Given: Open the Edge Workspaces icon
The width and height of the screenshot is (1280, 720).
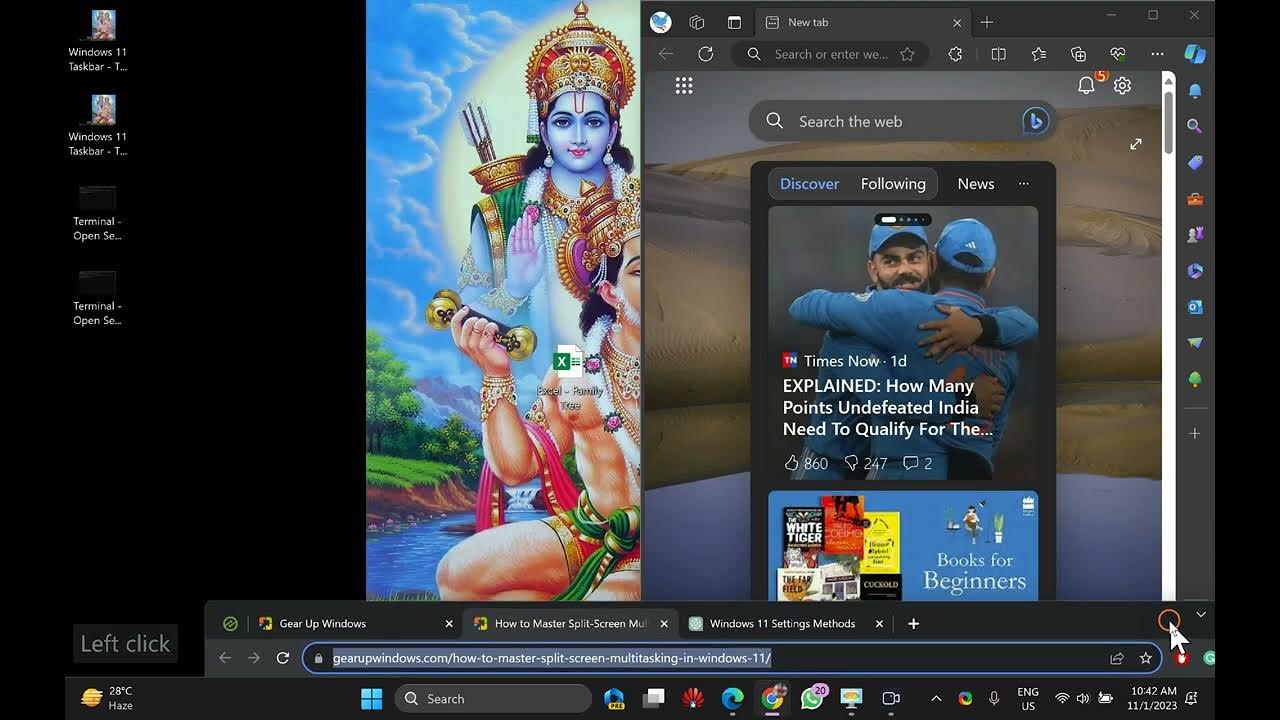Looking at the screenshot, I should tap(697, 22).
